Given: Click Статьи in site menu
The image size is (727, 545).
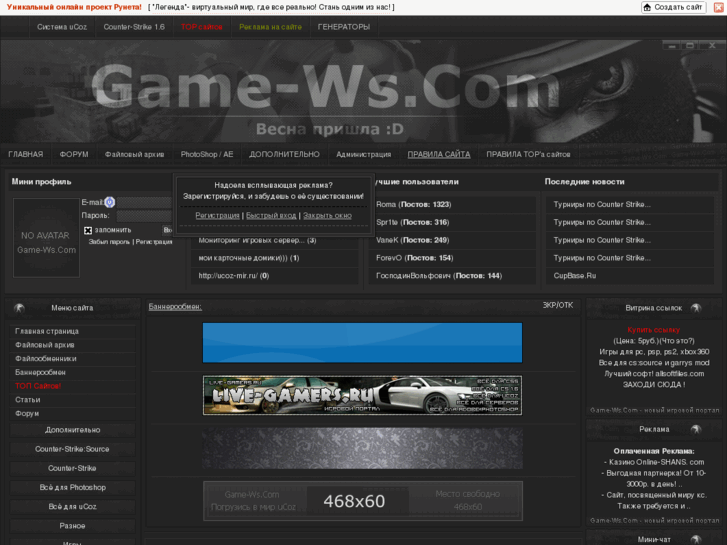Looking at the screenshot, I should [27, 400].
